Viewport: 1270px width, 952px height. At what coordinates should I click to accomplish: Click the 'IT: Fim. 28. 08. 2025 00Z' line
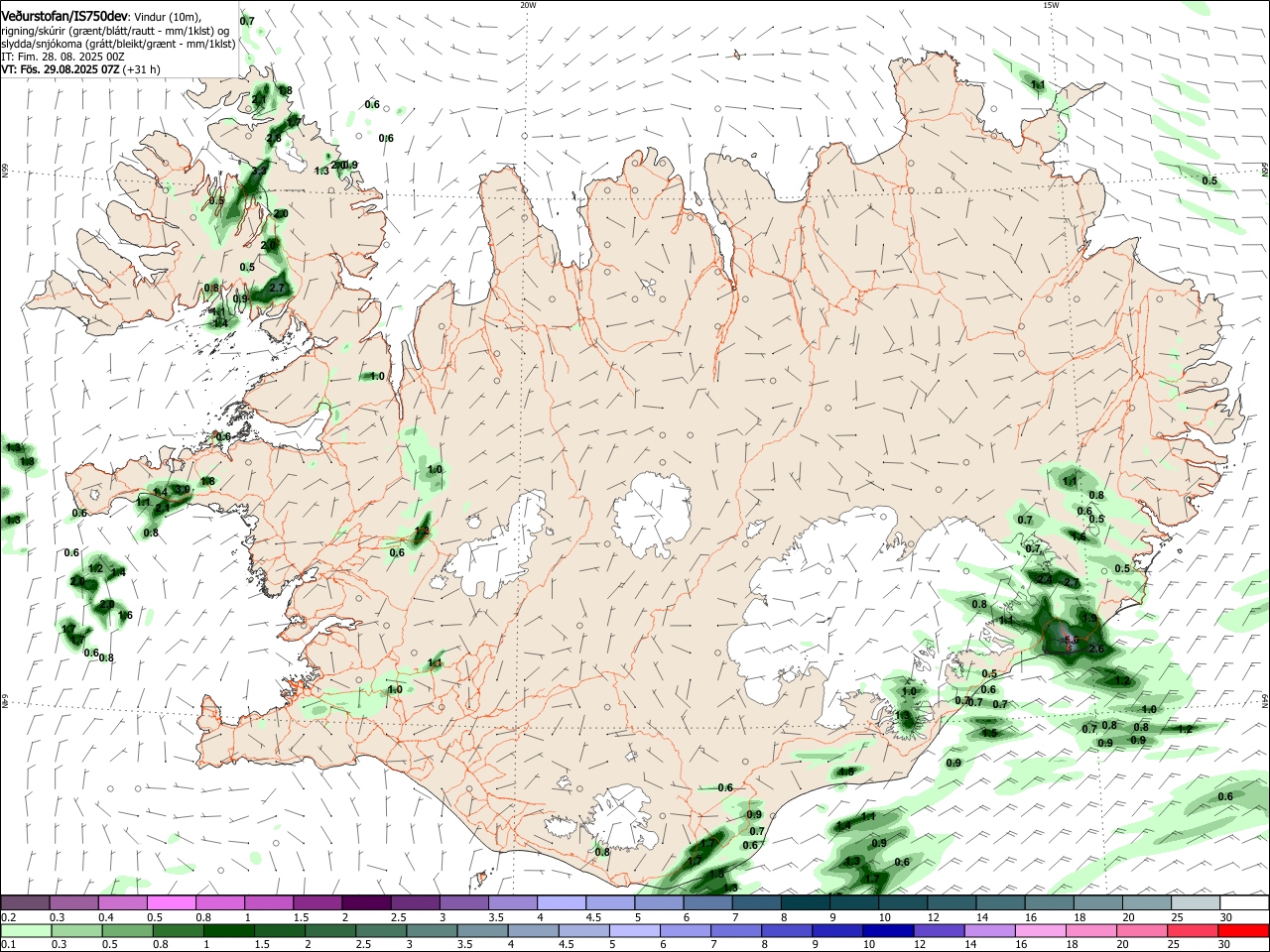point(63,58)
